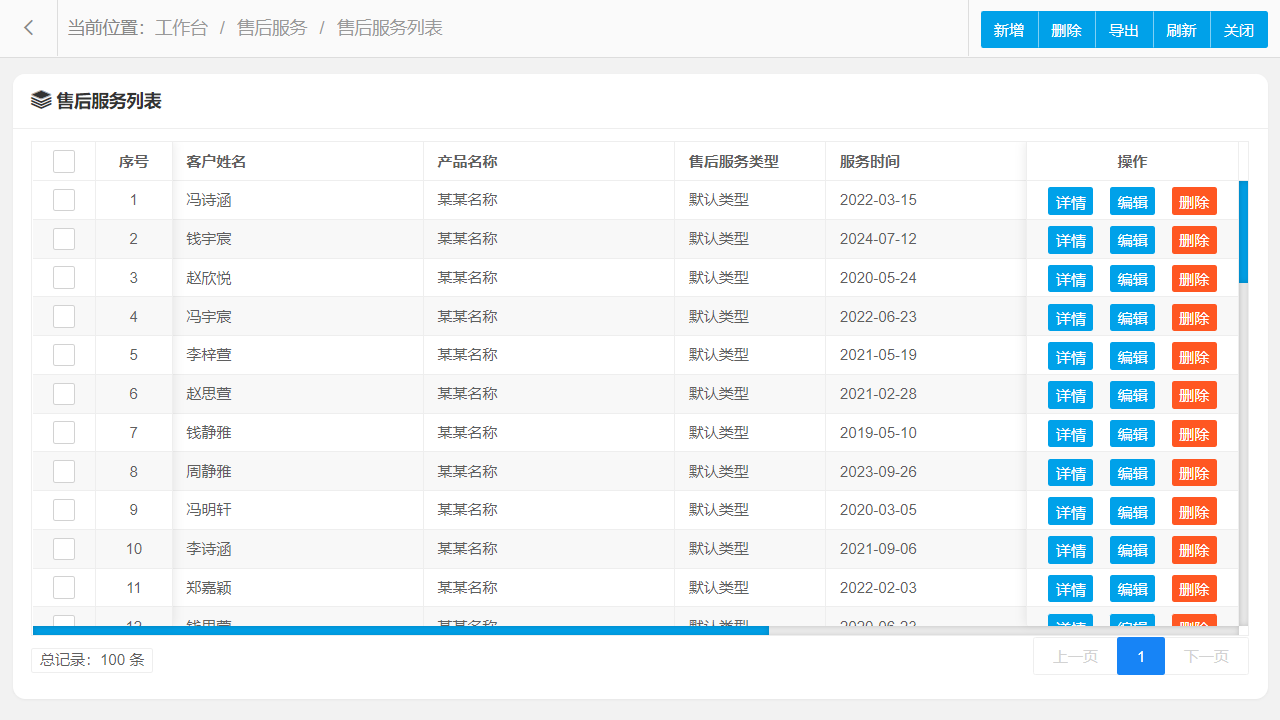This screenshot has width=1280, height=720.
Task: Go to 下一页 in pagination
Action: pos(1206,656)
